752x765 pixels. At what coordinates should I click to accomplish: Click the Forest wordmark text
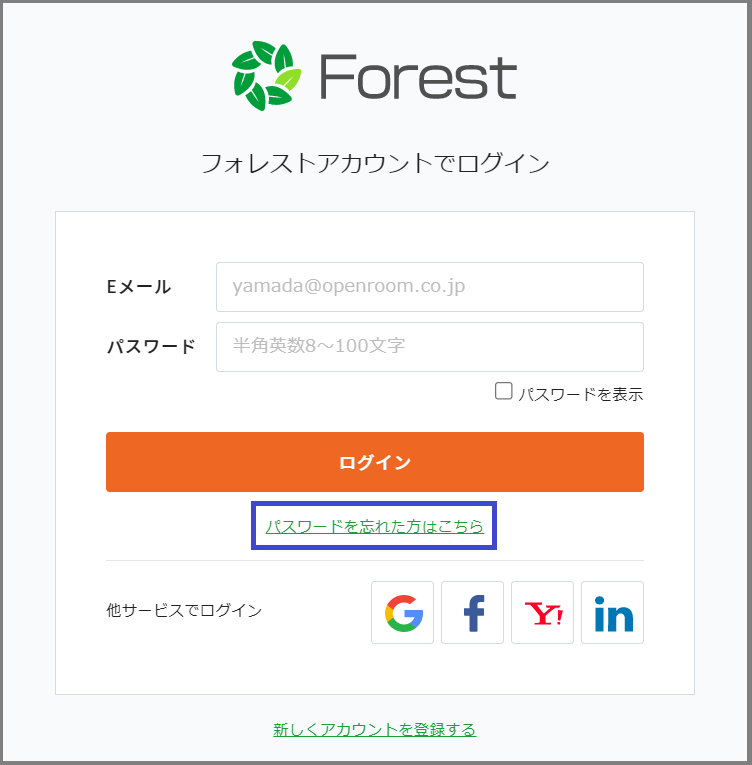click(418, 77)
